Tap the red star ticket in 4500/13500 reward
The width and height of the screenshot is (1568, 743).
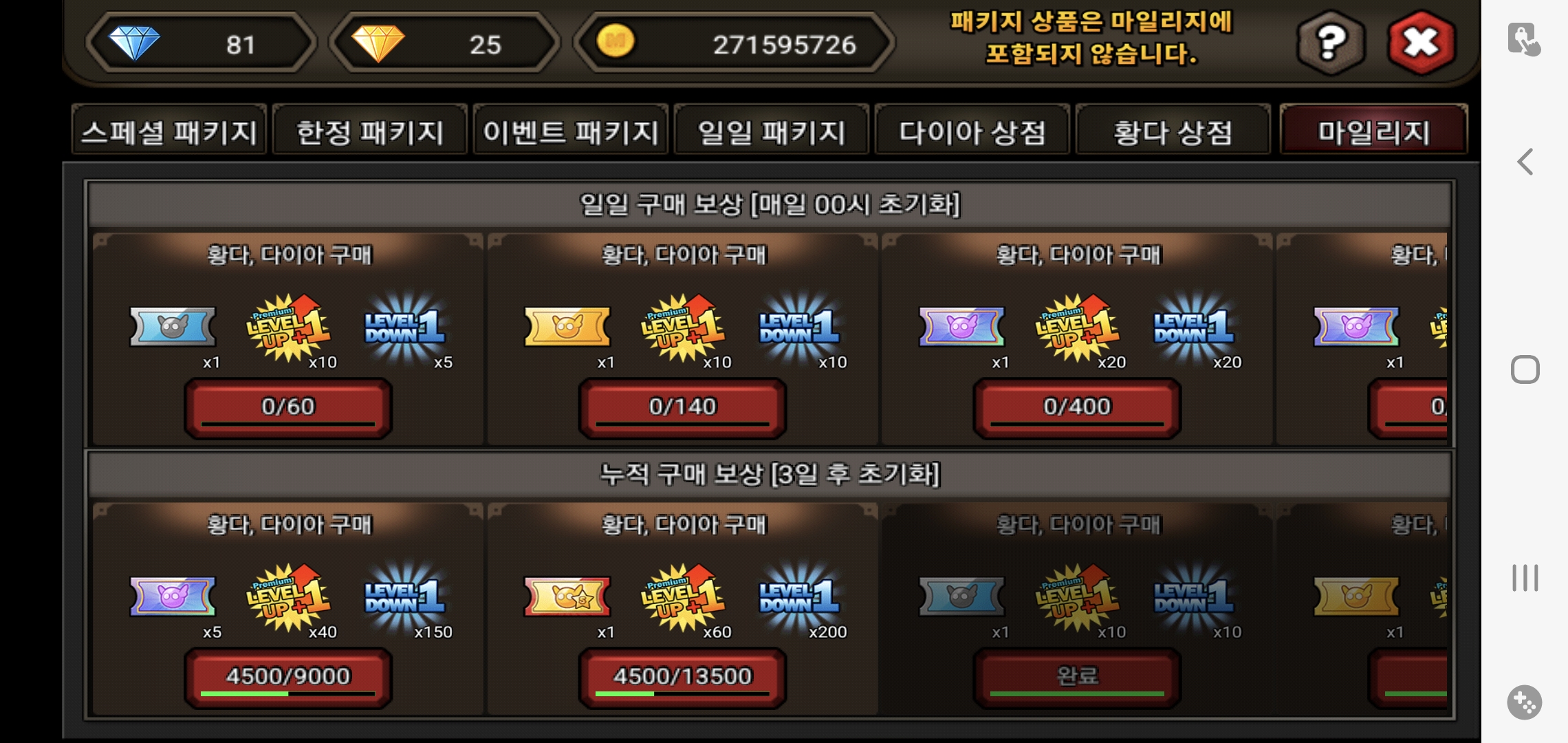click(x=567, y=596)
